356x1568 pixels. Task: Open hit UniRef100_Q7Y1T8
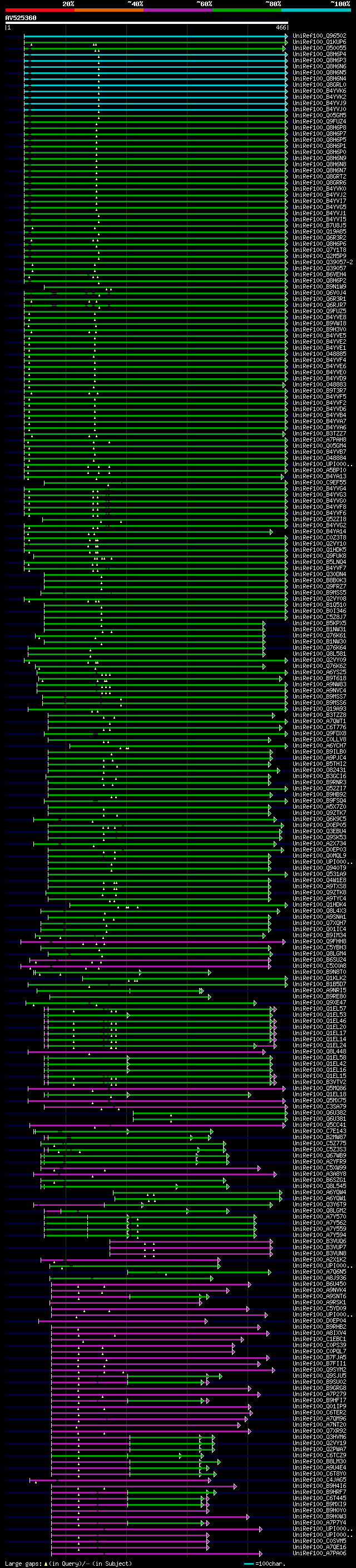(319, 250)
